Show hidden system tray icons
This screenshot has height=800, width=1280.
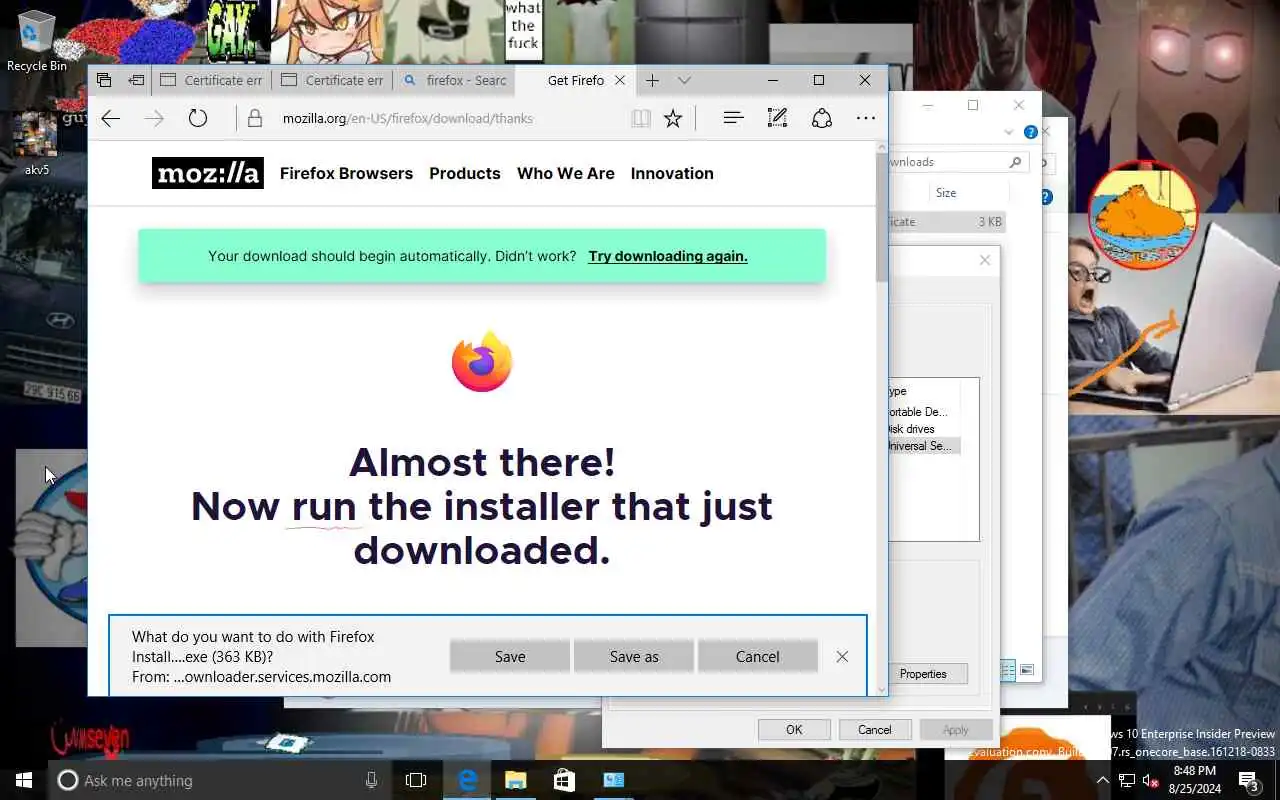1102,780
